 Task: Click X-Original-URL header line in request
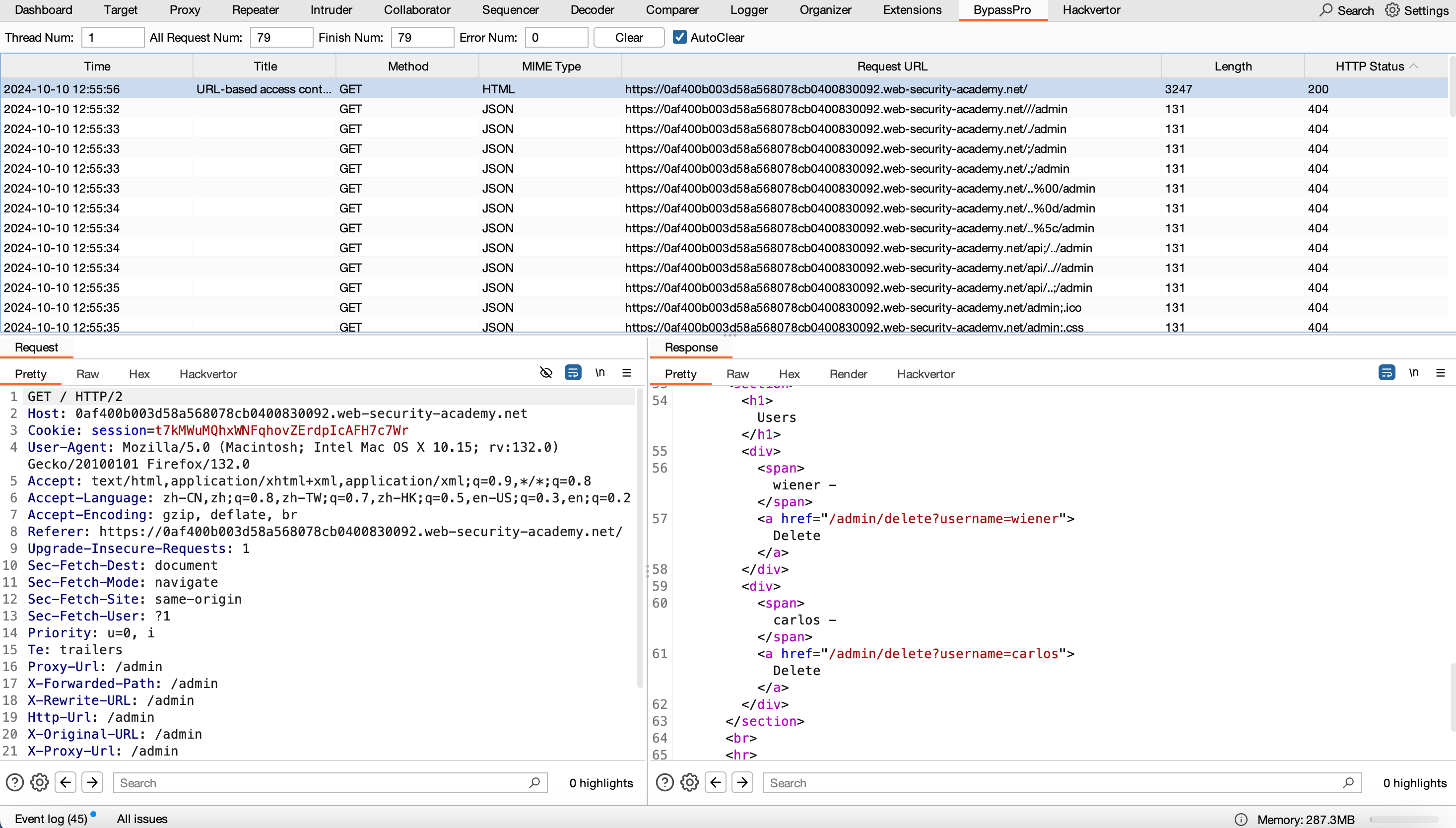115,734
